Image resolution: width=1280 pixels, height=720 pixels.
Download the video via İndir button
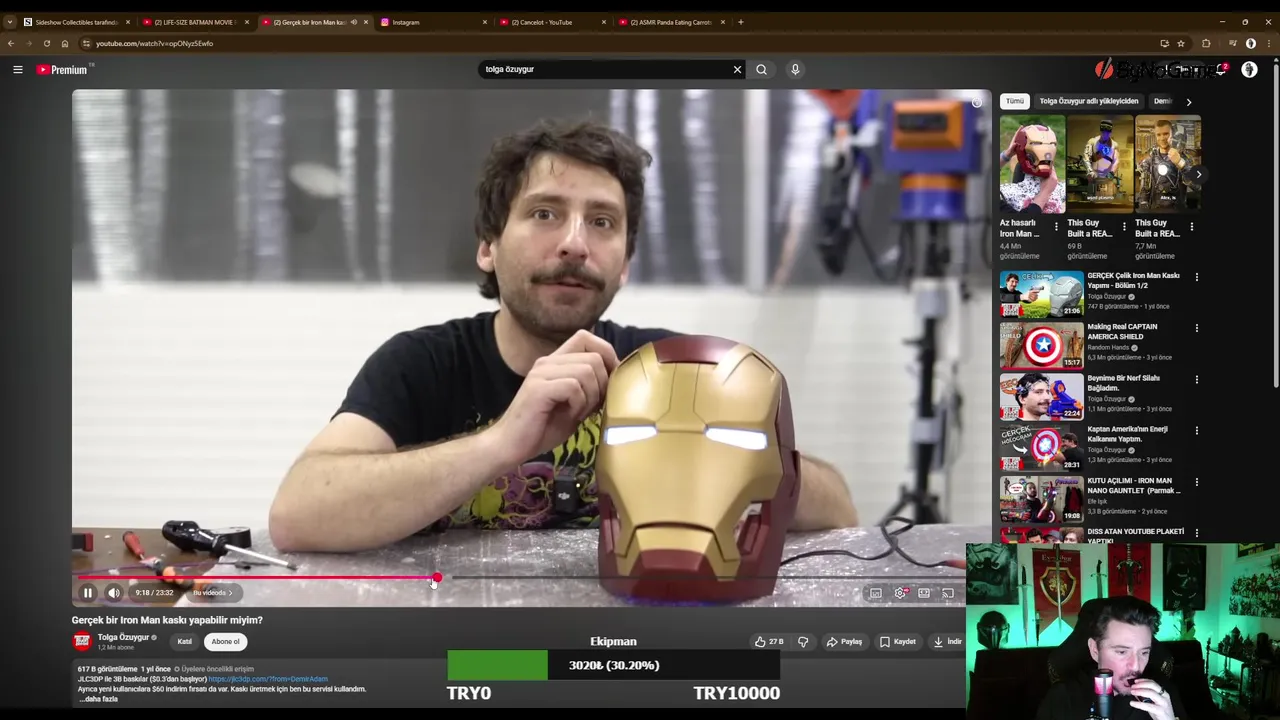coord(947,642)
